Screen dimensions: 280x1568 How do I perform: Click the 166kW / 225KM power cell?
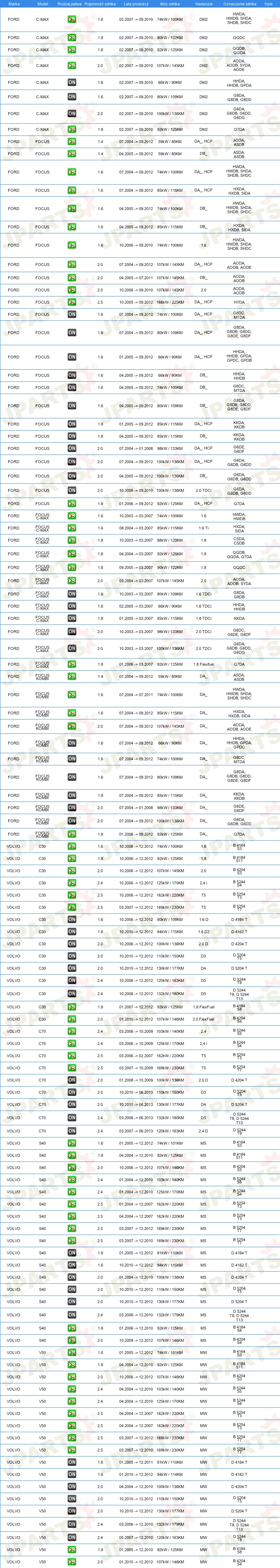point(170,302)
